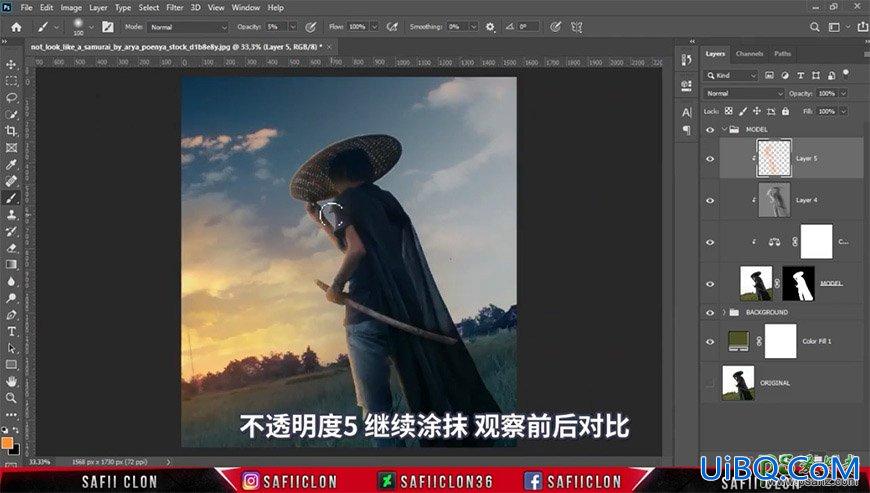The height and width of the screenshot is (493, 870).
Task: Hide the Color Fill 1 layer
Action: coord(710,342)
